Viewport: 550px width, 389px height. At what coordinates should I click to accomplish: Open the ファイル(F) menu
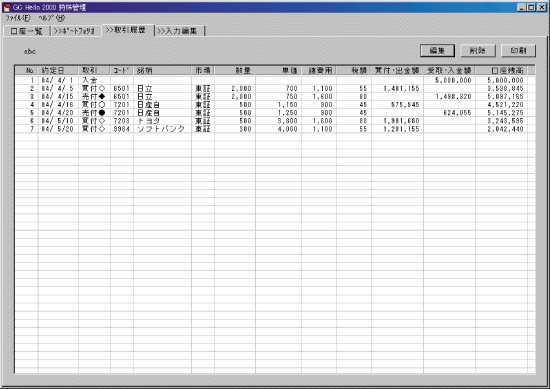tap(18, 18)
